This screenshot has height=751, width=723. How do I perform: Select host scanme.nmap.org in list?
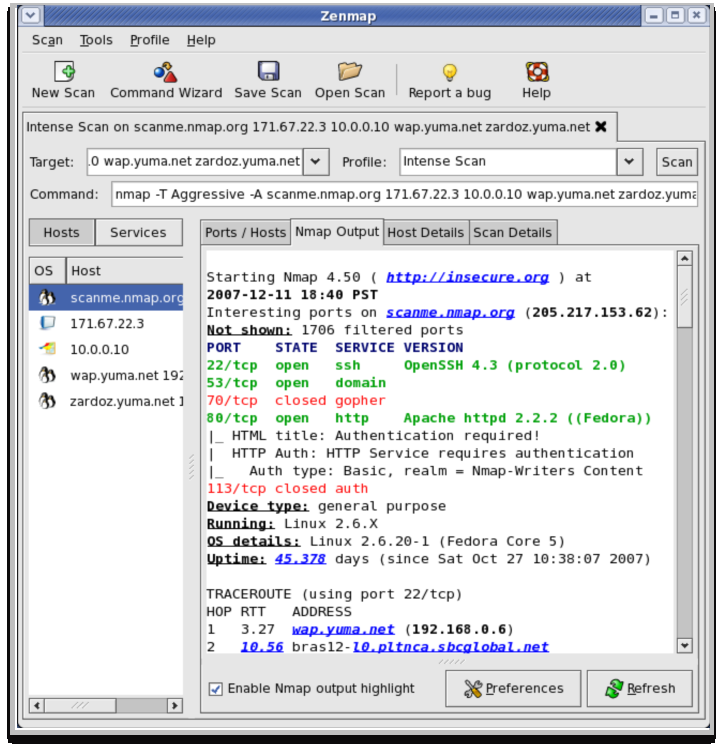click(x=106, y=297)
